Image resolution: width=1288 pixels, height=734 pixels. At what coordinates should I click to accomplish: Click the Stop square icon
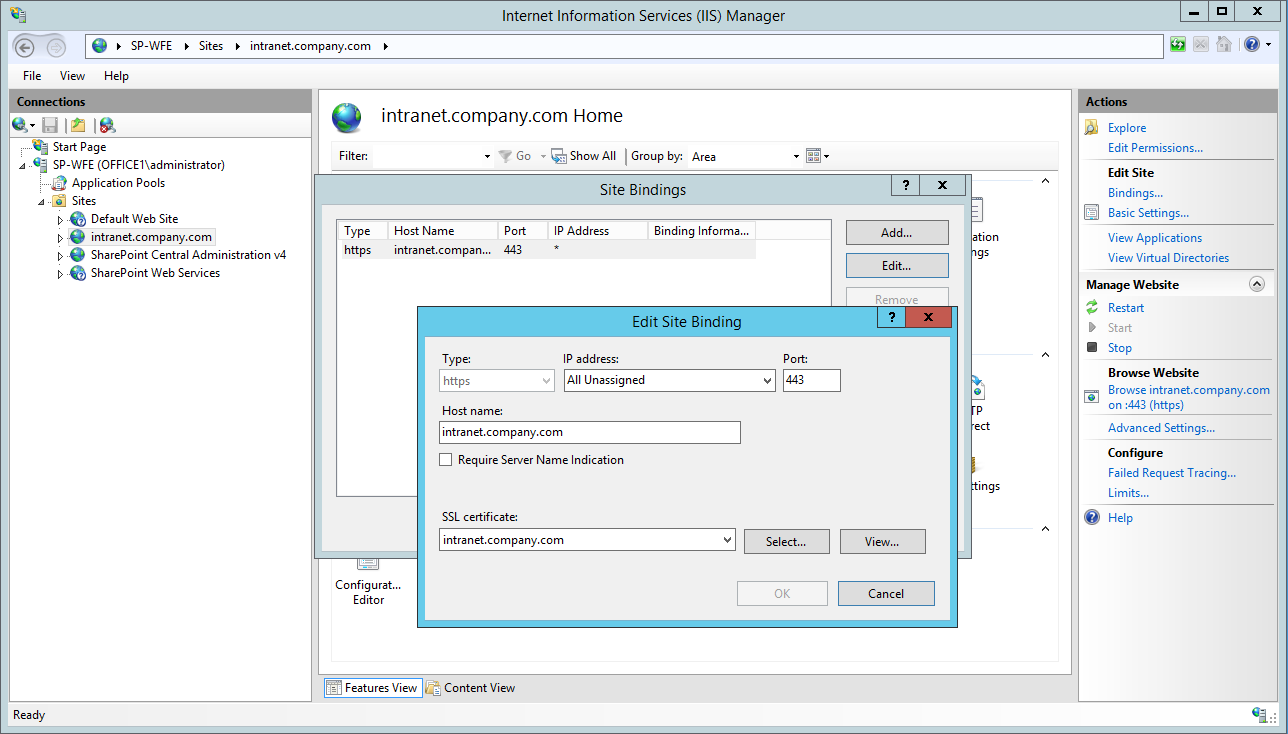click(x=1092, y=348)
